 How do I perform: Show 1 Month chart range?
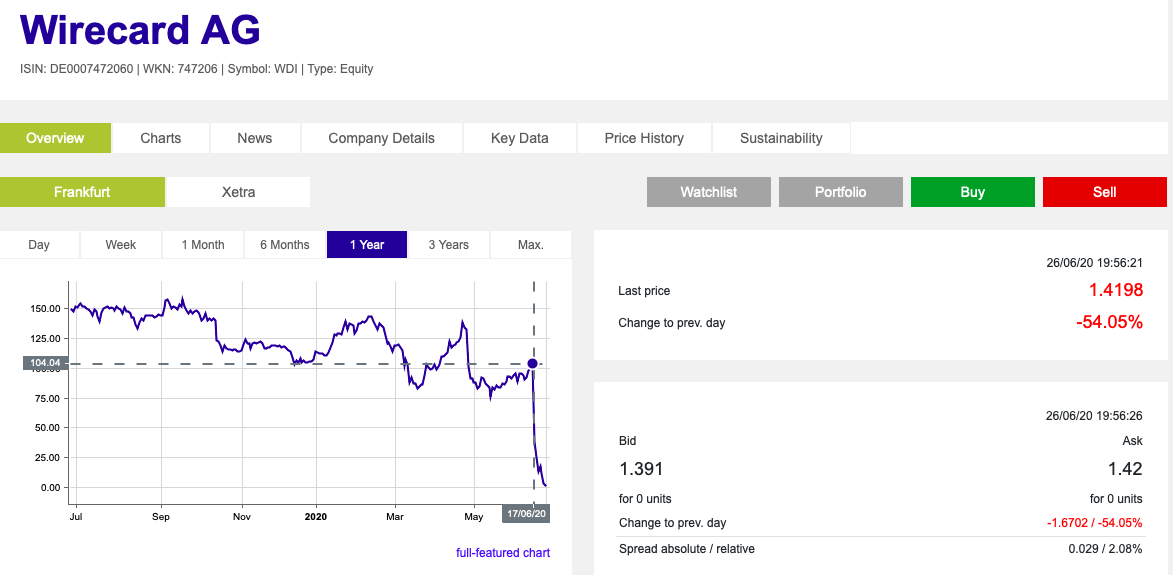click(203, 245)
